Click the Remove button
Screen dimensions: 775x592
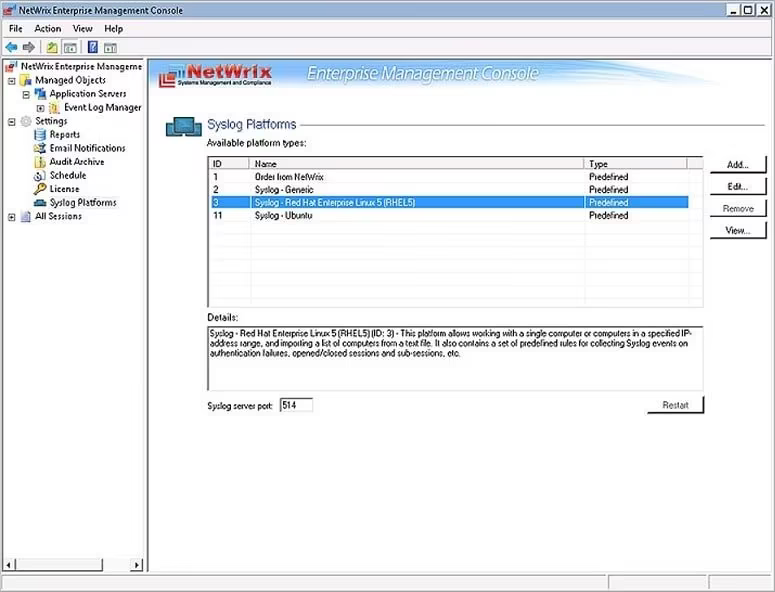[738, 209]
